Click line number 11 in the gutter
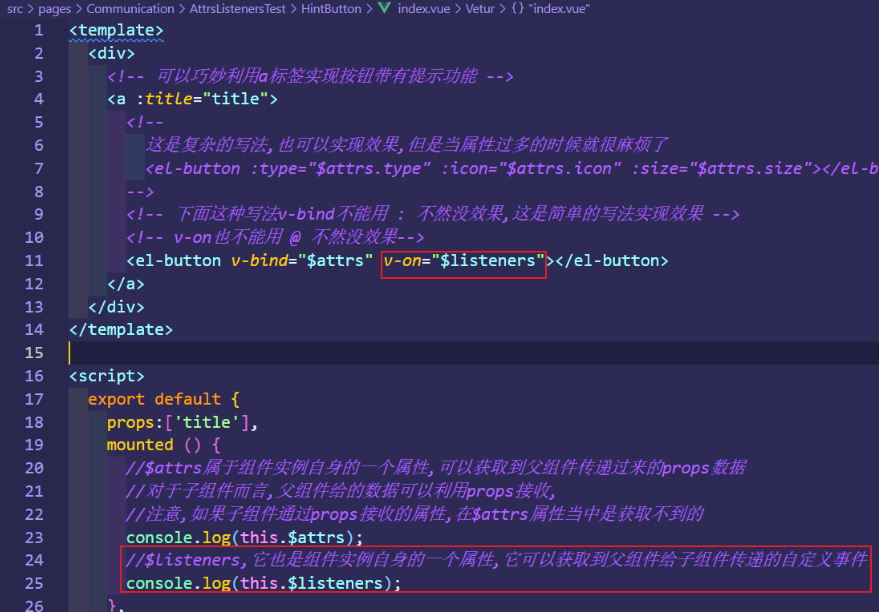The image size is (879, 612). pyautogui.click(x=34, y=261)
